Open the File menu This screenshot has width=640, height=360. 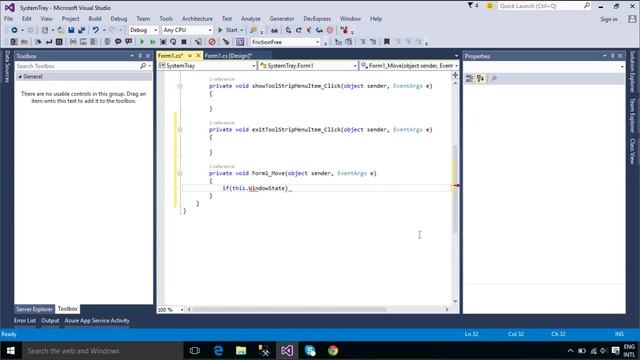coord(9,19)
